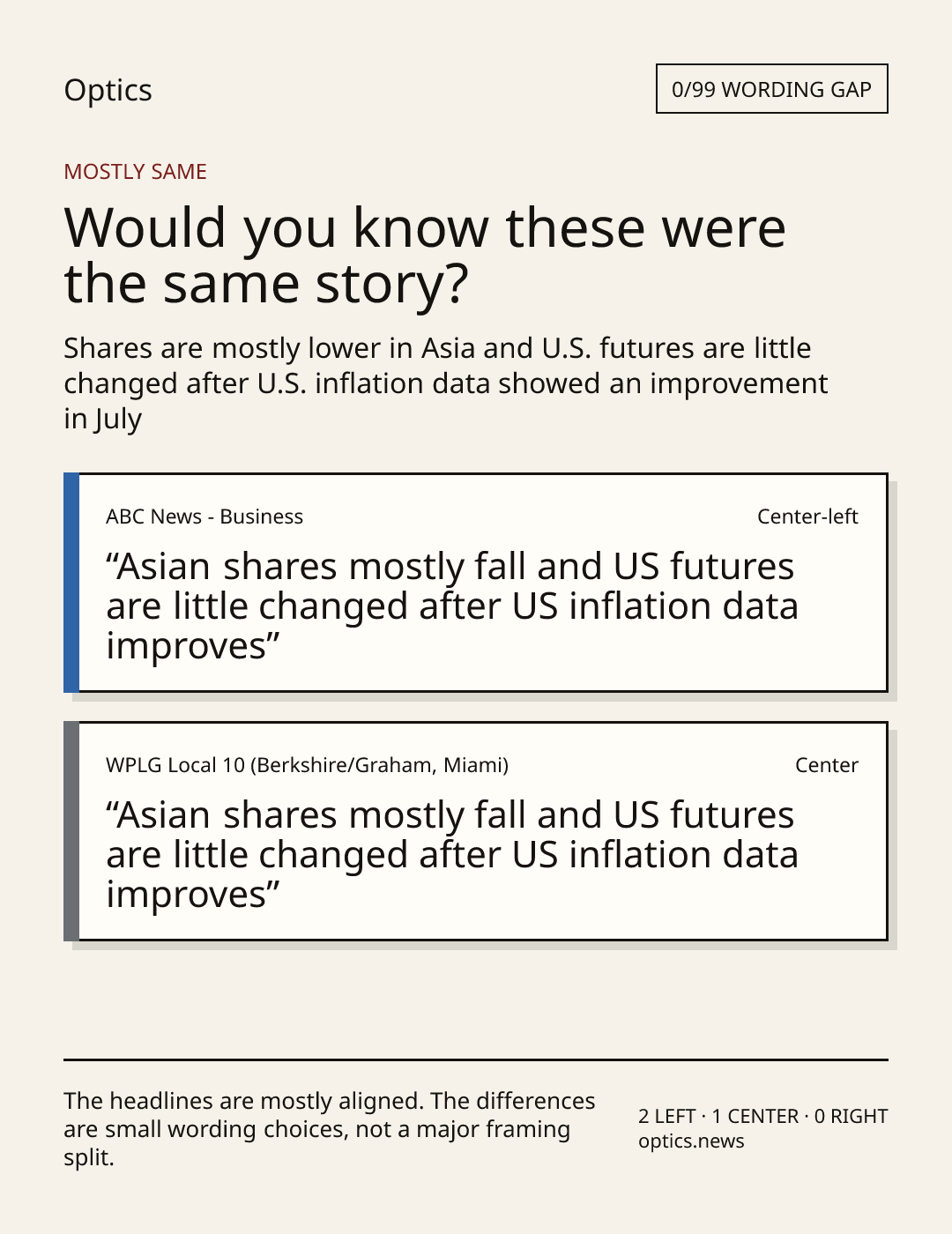Click the word 'improves' in ABC headline

186,647
